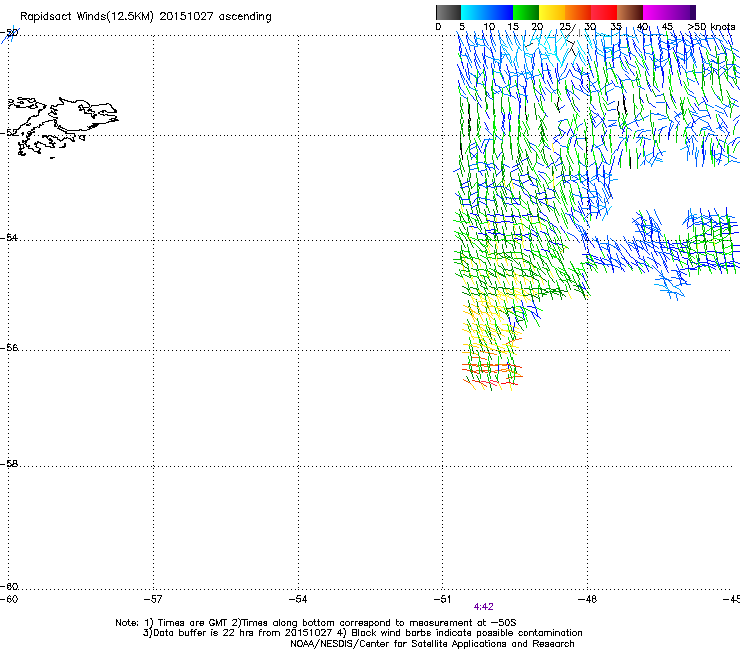Click the -54 latitude axis label
The width and height of the screenshot is (740, 650).
(x=9, y=237)
